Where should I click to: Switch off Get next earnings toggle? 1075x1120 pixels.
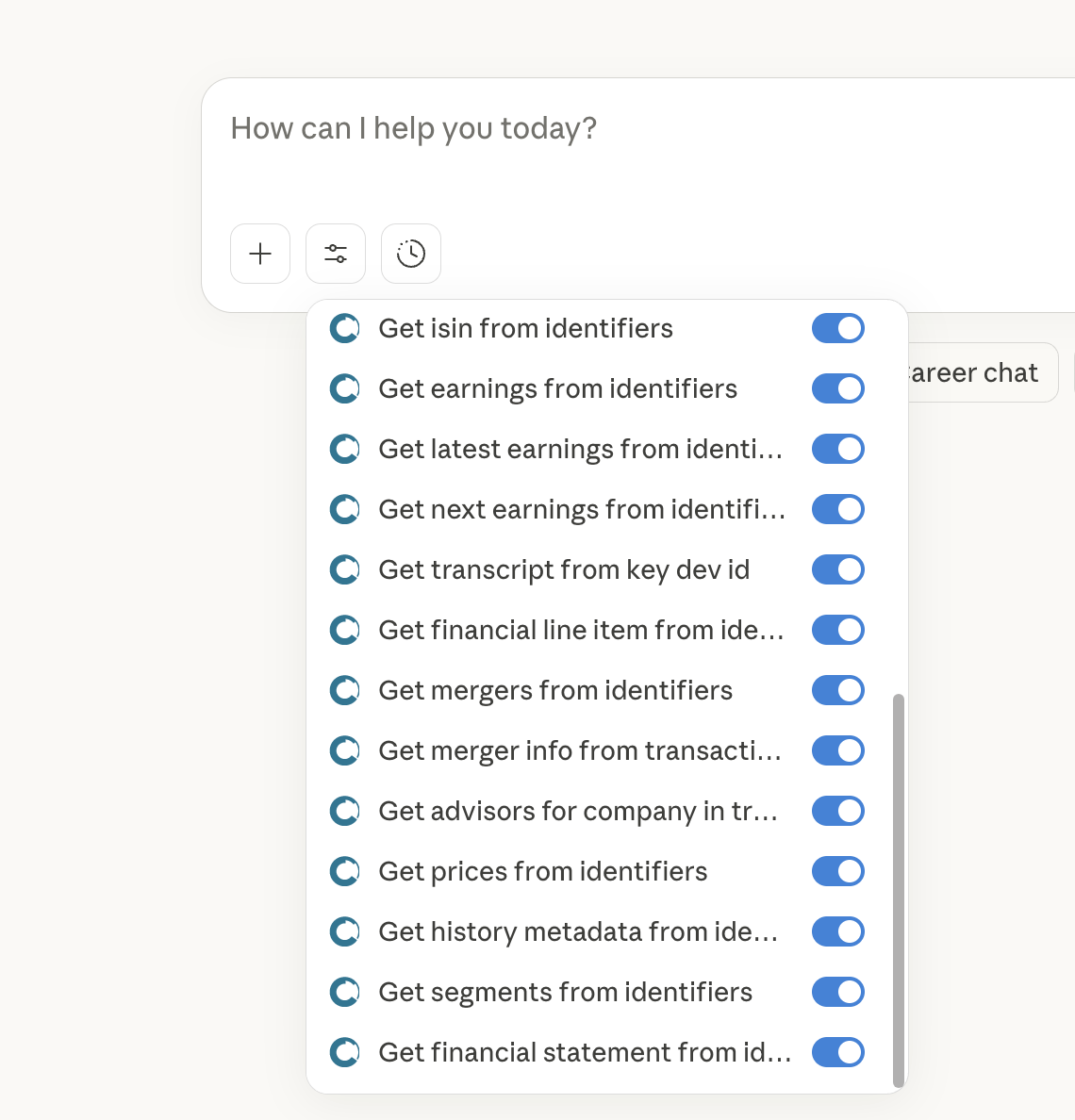837,509
